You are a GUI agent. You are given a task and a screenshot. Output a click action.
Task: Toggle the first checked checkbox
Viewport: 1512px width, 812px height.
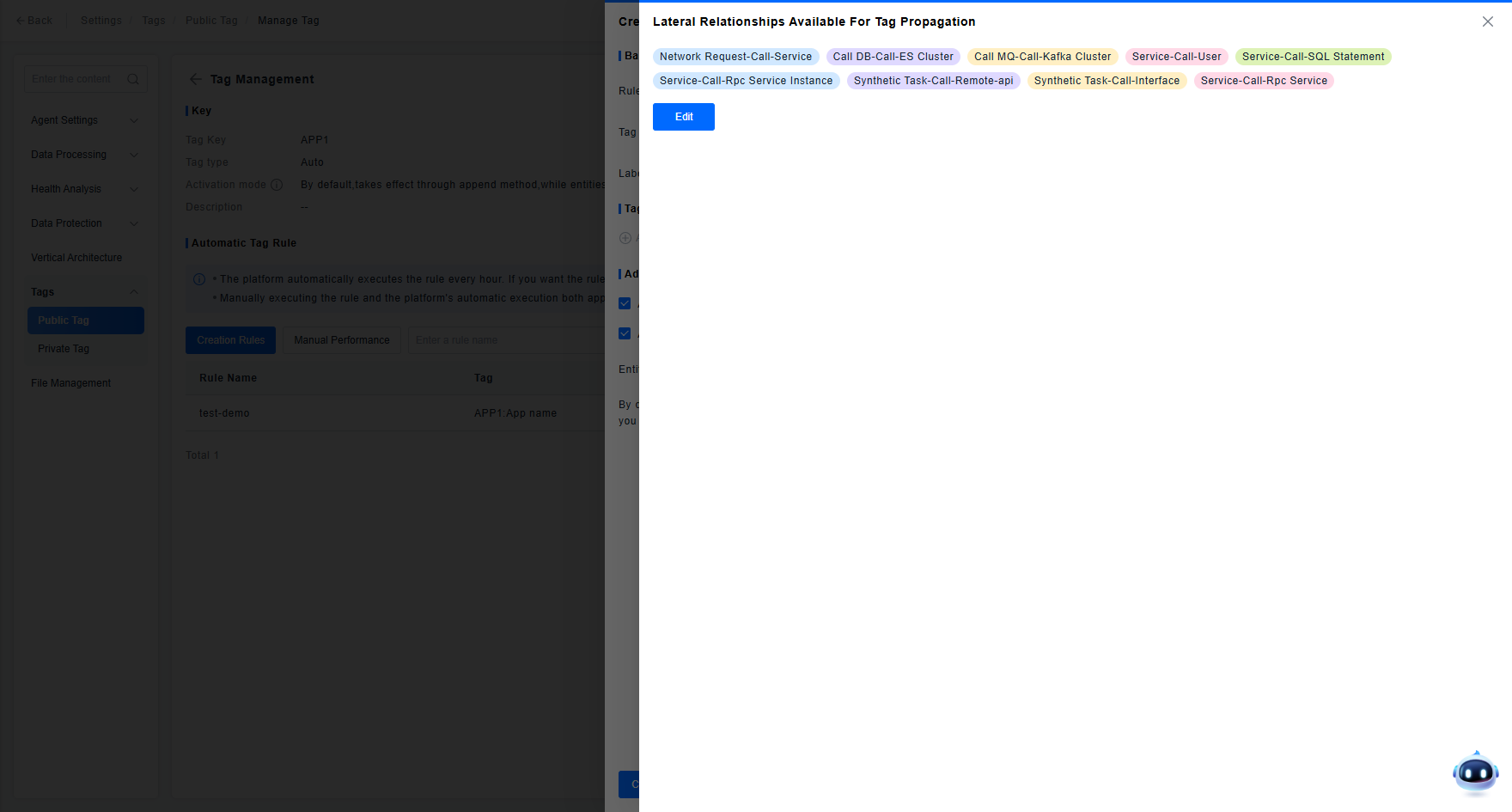pos(625,303)
